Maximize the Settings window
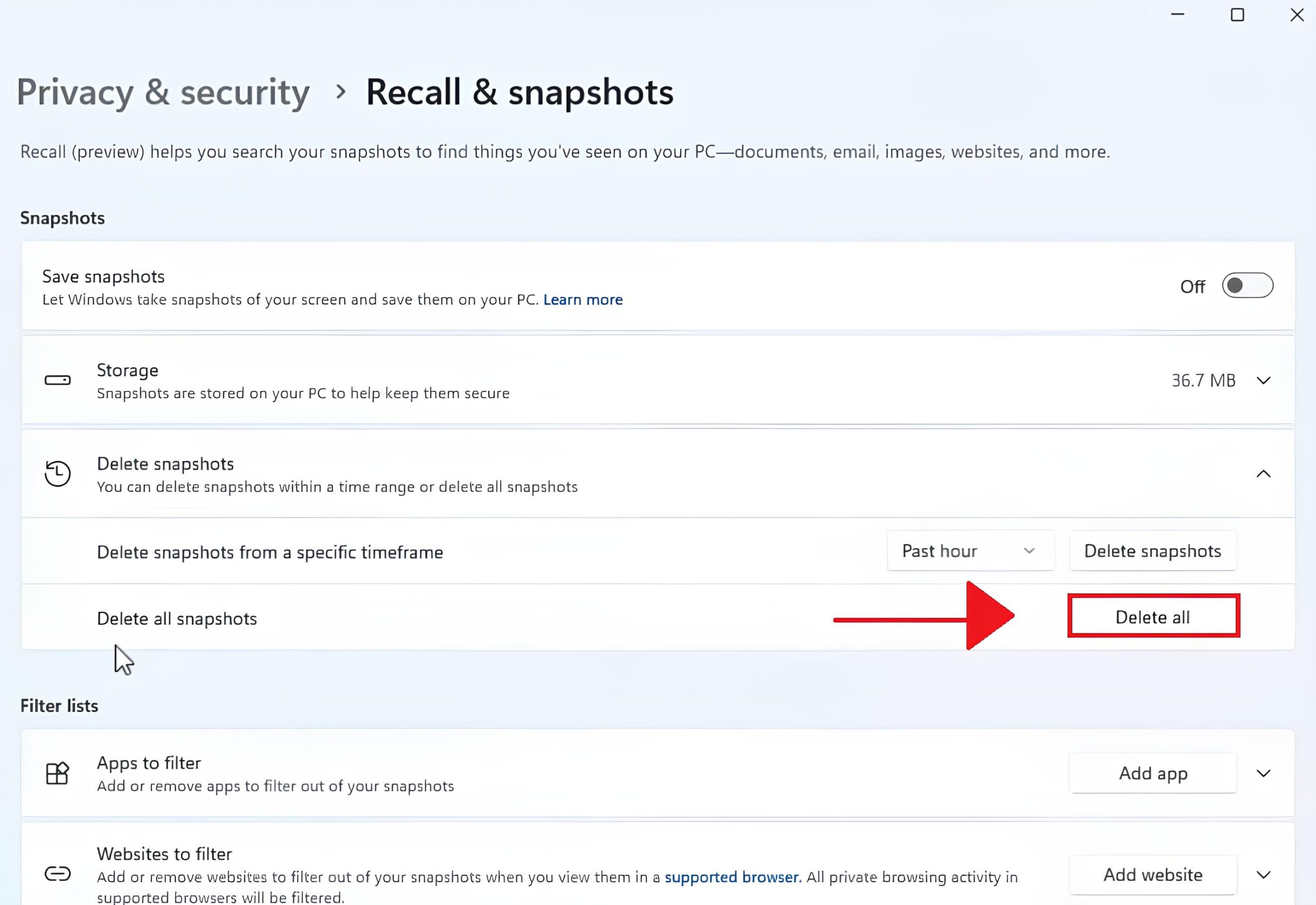The image size is (1316, 905). pos(1237,15)
